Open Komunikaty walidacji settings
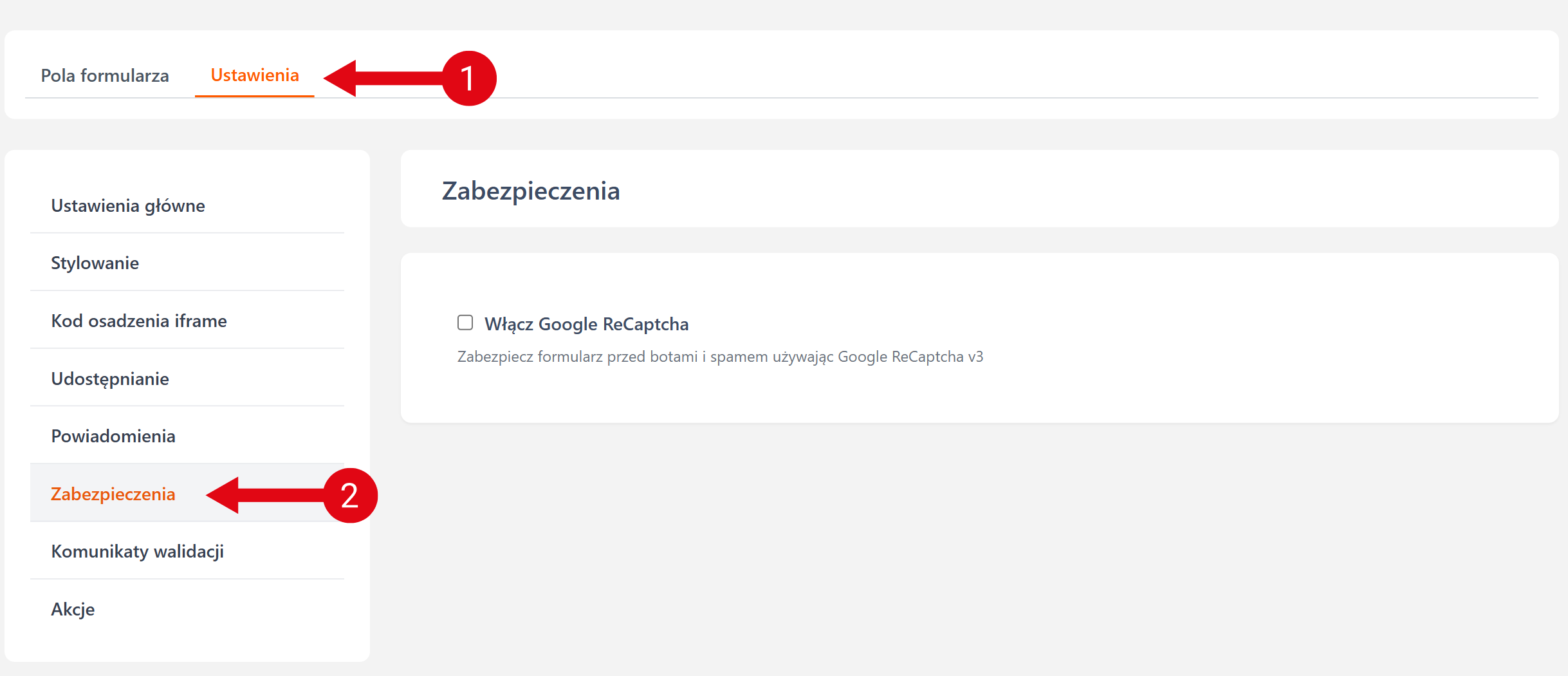 [x=138, y=552]
